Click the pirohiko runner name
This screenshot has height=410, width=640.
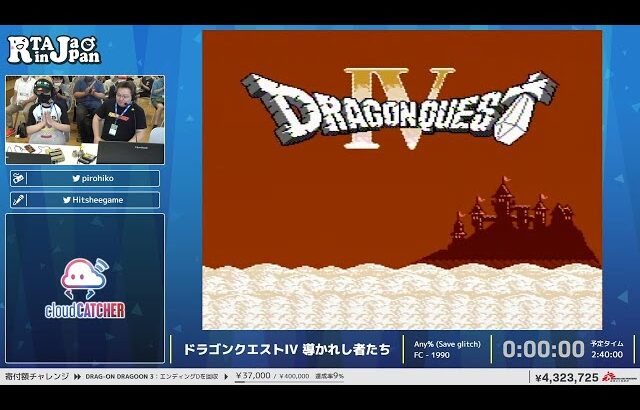[98, 178]
